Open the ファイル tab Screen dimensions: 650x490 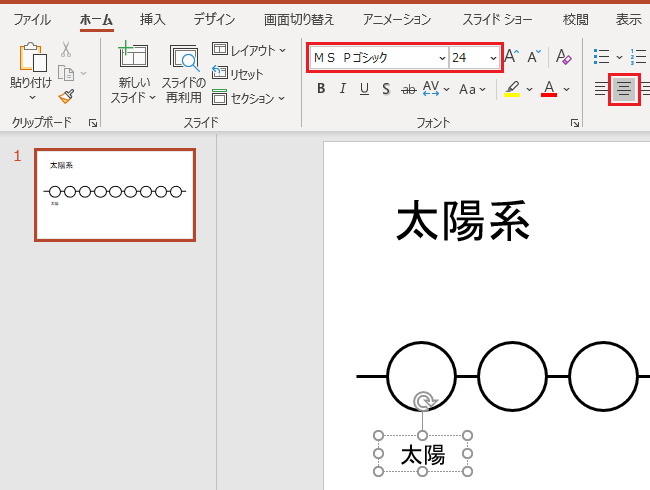pos(32,19)
